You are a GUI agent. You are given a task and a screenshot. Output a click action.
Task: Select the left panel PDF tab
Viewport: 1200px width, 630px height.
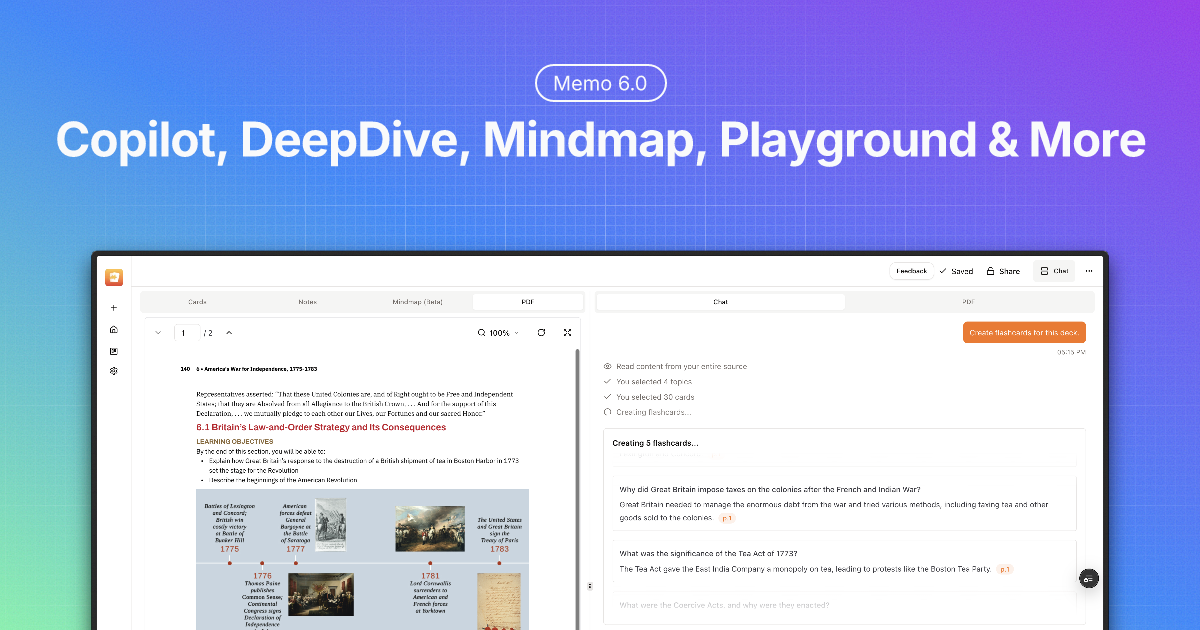(527, 301)
